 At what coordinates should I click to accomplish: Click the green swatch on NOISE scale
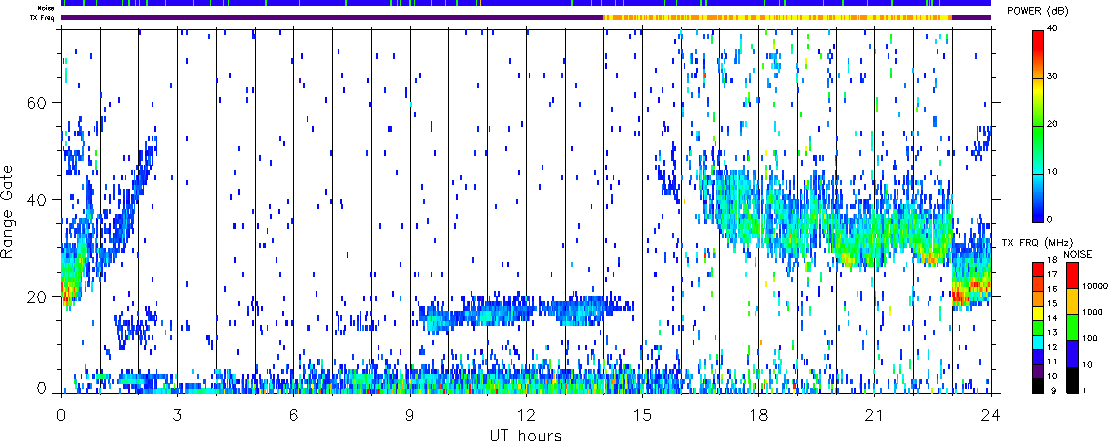(1072, 327)
